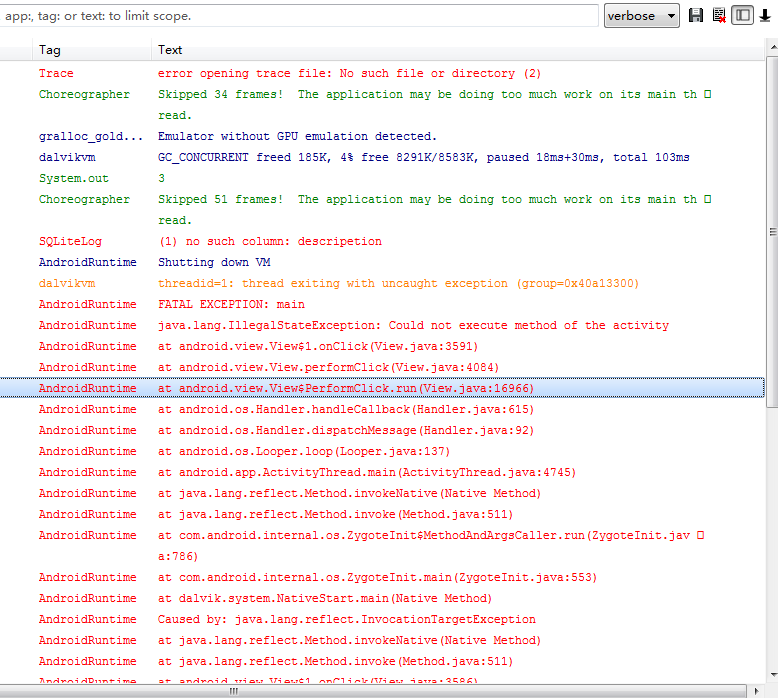Image resolution: width=778 pixels, height=698 pixels.
Task: Click the horizontal scrollbar right arrow
Action: pos(756,691)
